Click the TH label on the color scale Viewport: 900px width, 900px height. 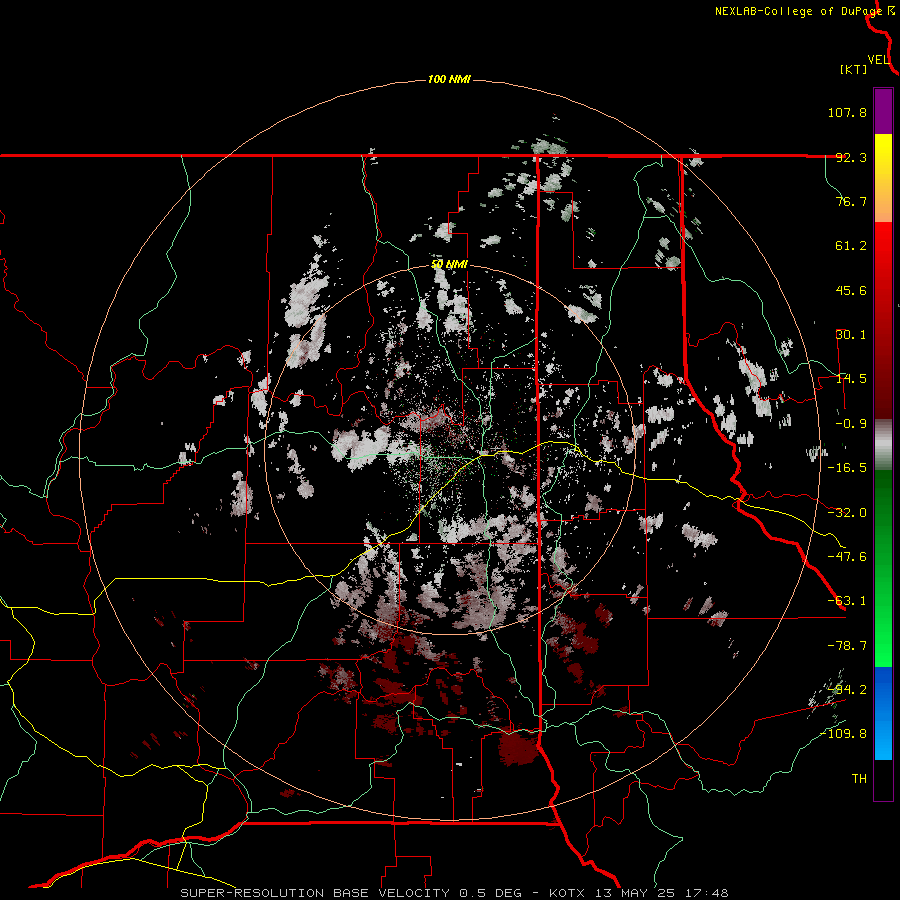pyautogui.click(x=859, y=779)
